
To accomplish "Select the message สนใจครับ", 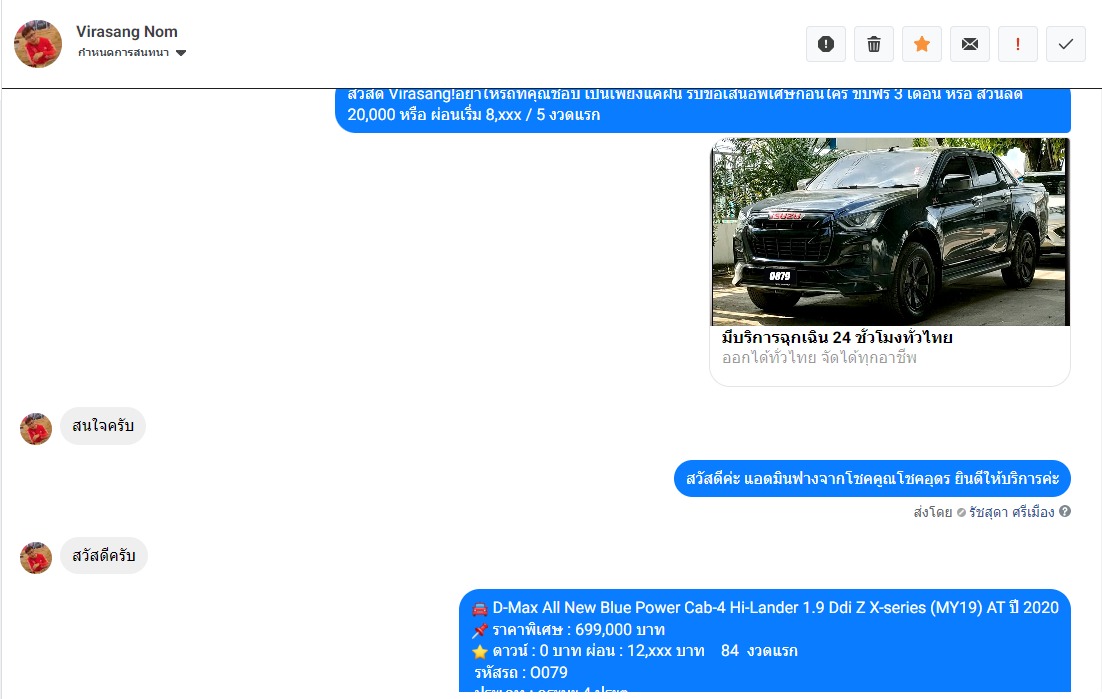I will [x=103, y=426].
